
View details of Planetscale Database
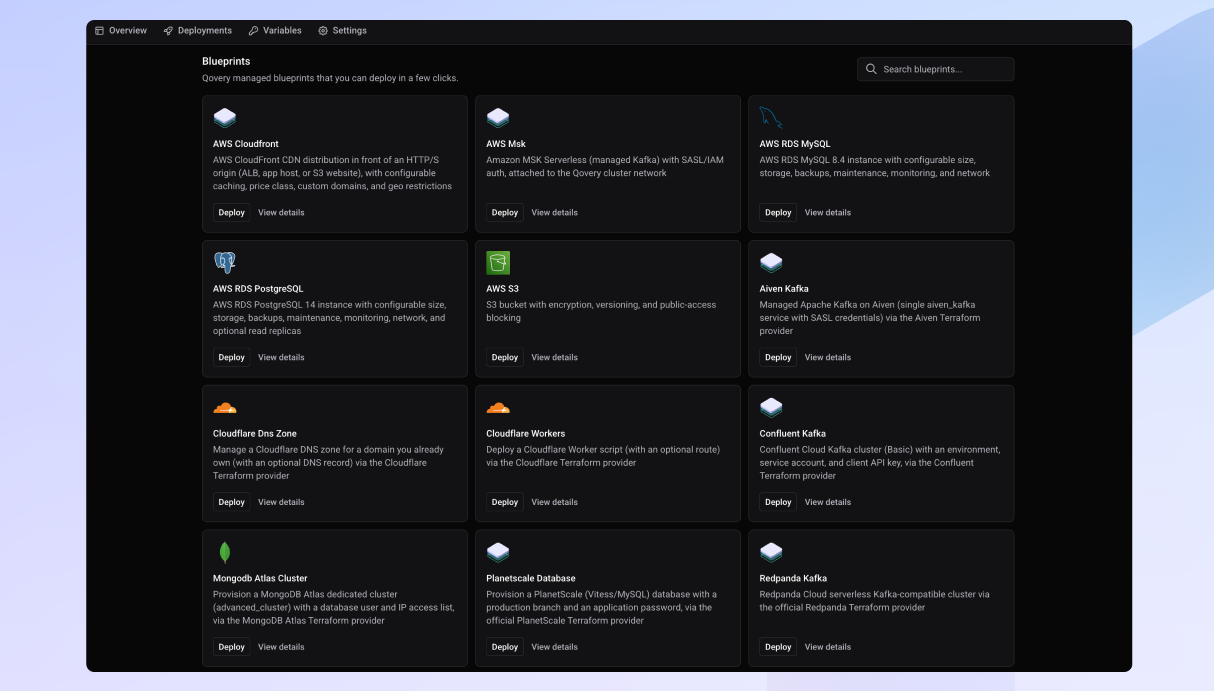(555, 647)
